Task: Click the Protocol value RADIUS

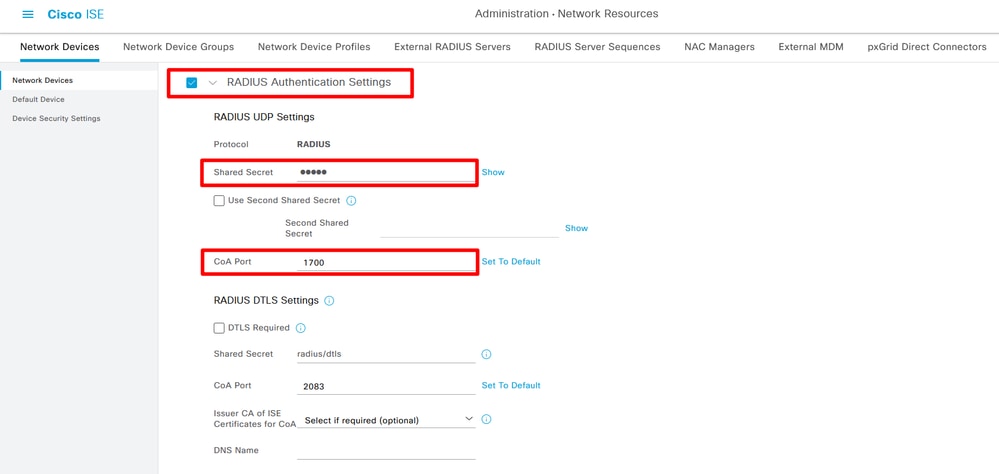Action: click(x=314, y=145)
